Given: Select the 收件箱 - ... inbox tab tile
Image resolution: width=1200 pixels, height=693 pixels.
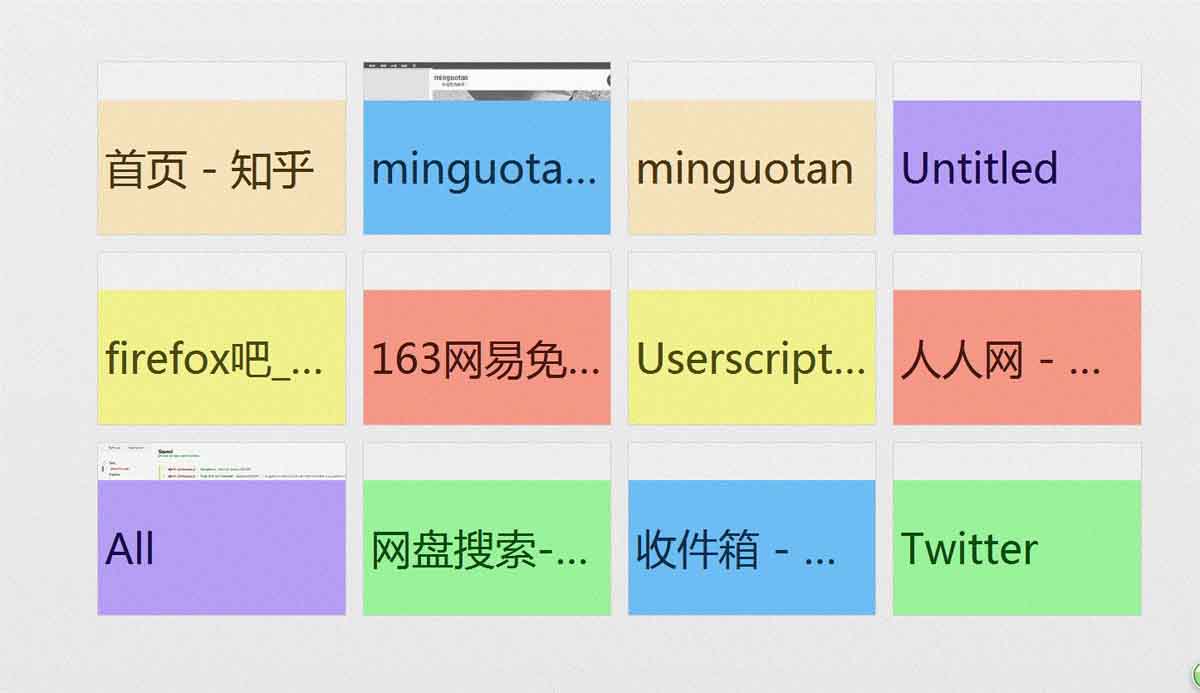Looking at the screenshot, I should (752, 529).
